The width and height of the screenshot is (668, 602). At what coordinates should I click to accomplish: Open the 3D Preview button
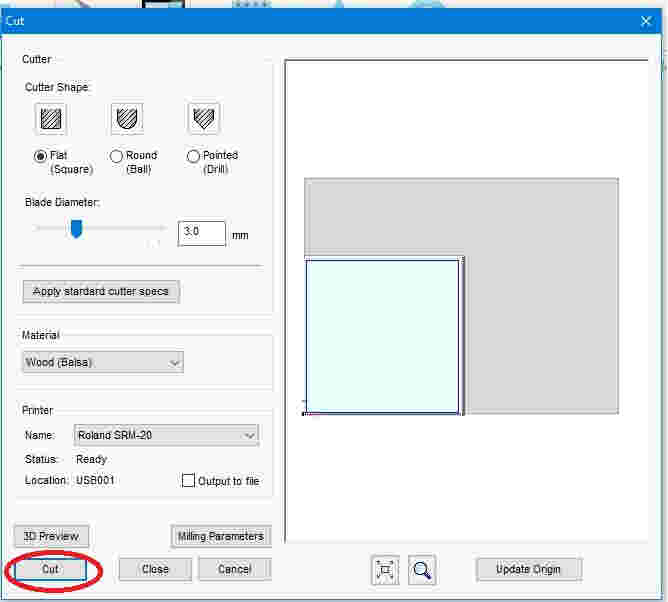[51, 536]
